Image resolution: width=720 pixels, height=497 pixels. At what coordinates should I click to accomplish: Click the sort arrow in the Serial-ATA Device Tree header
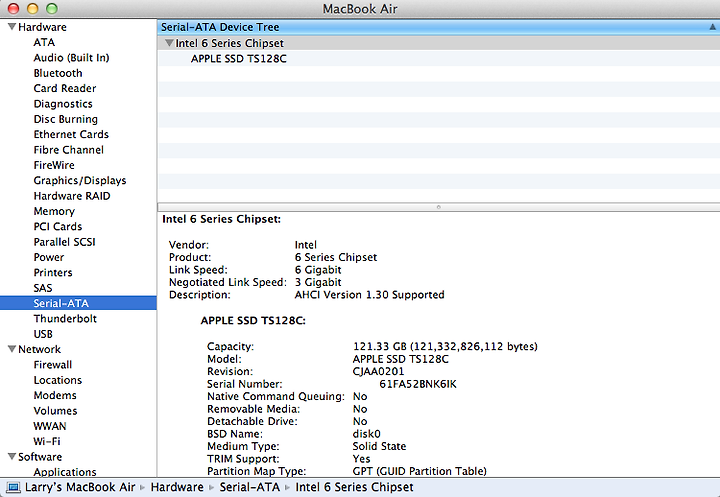pos(712,27)
